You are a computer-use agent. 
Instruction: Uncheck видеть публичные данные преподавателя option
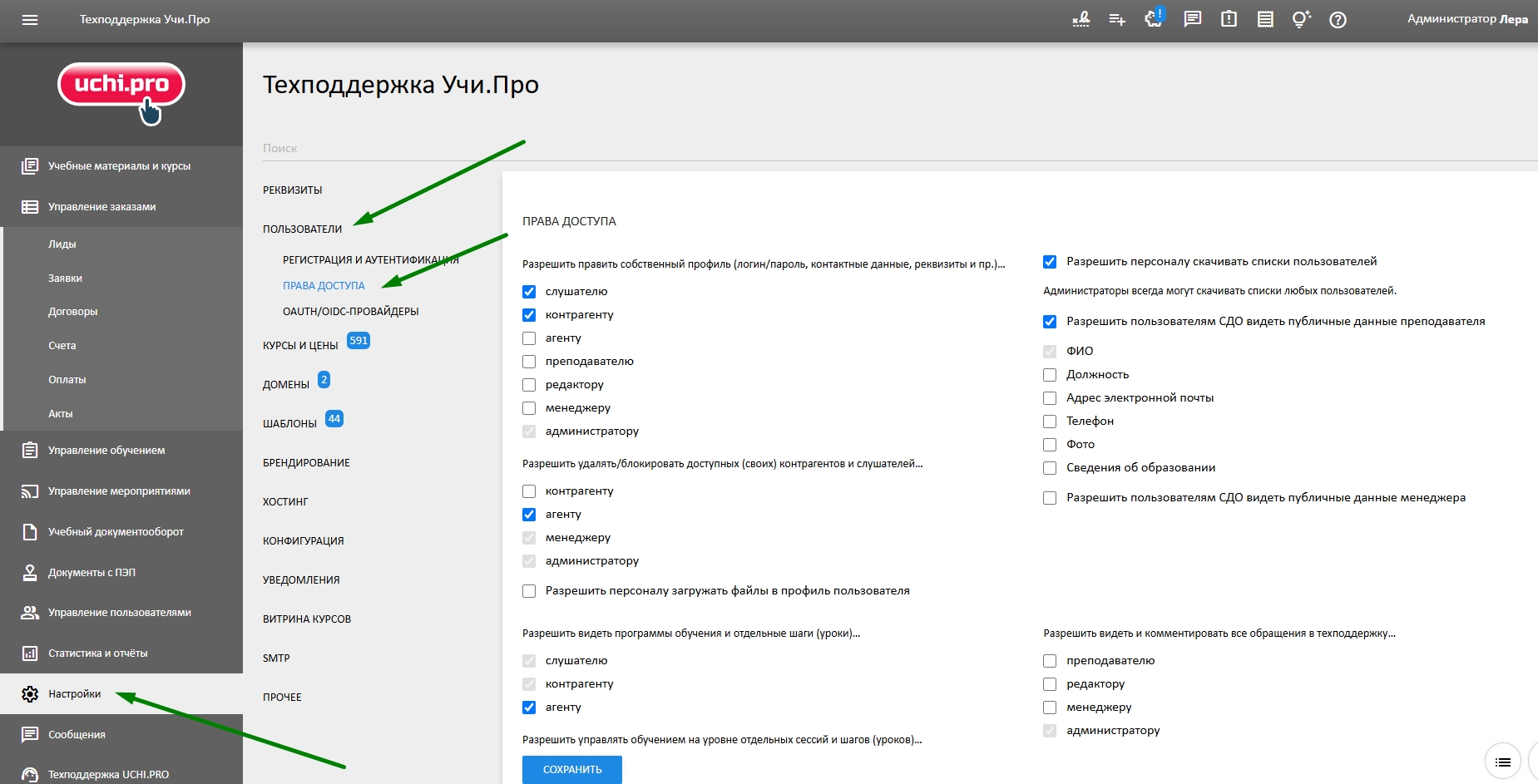click(x=1050, y=322)
